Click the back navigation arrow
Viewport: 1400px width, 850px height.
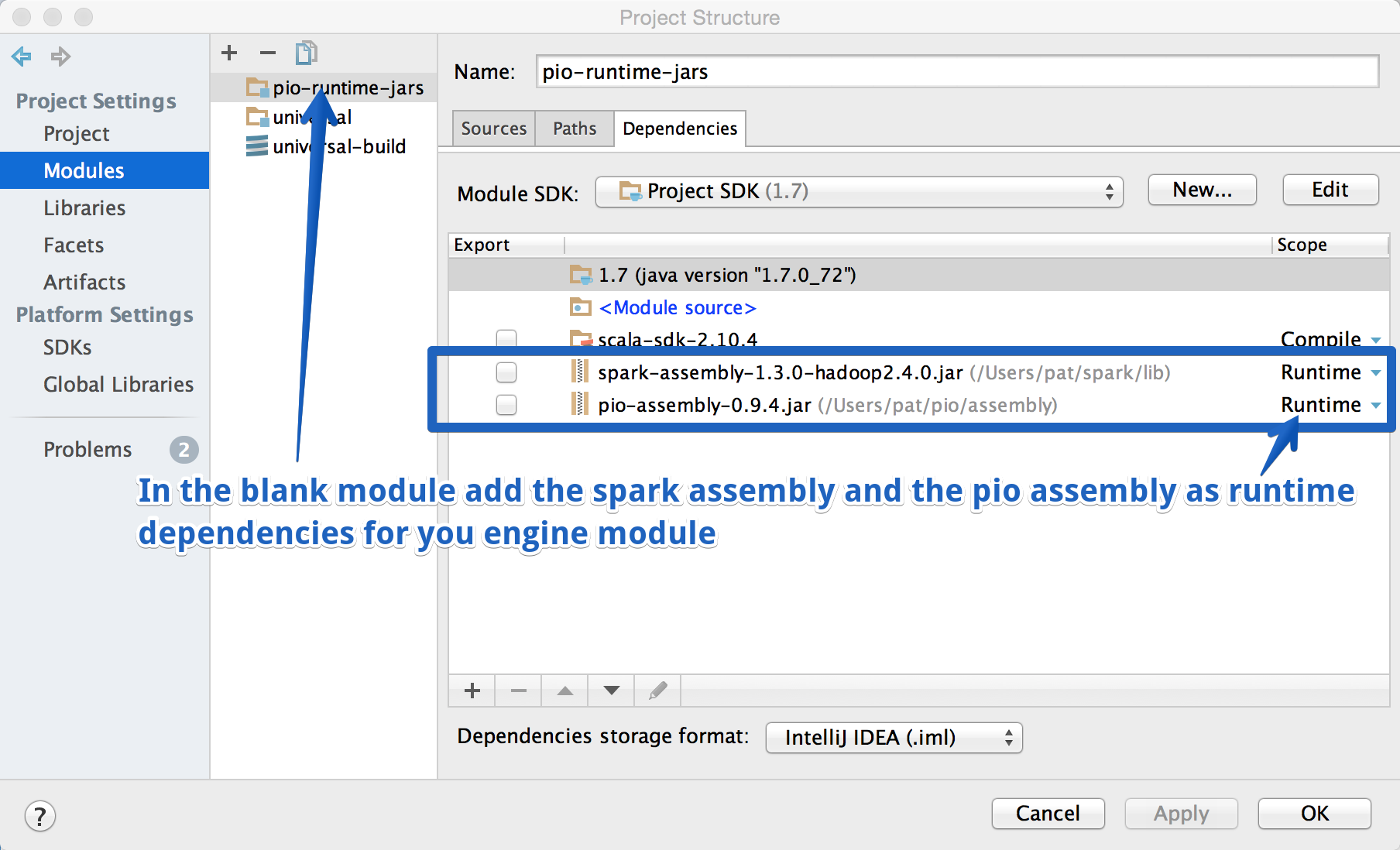(22, 56)
